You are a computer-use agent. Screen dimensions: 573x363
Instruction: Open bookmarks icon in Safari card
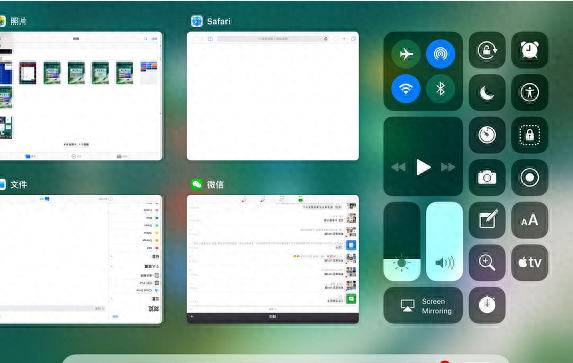(210, 38)
